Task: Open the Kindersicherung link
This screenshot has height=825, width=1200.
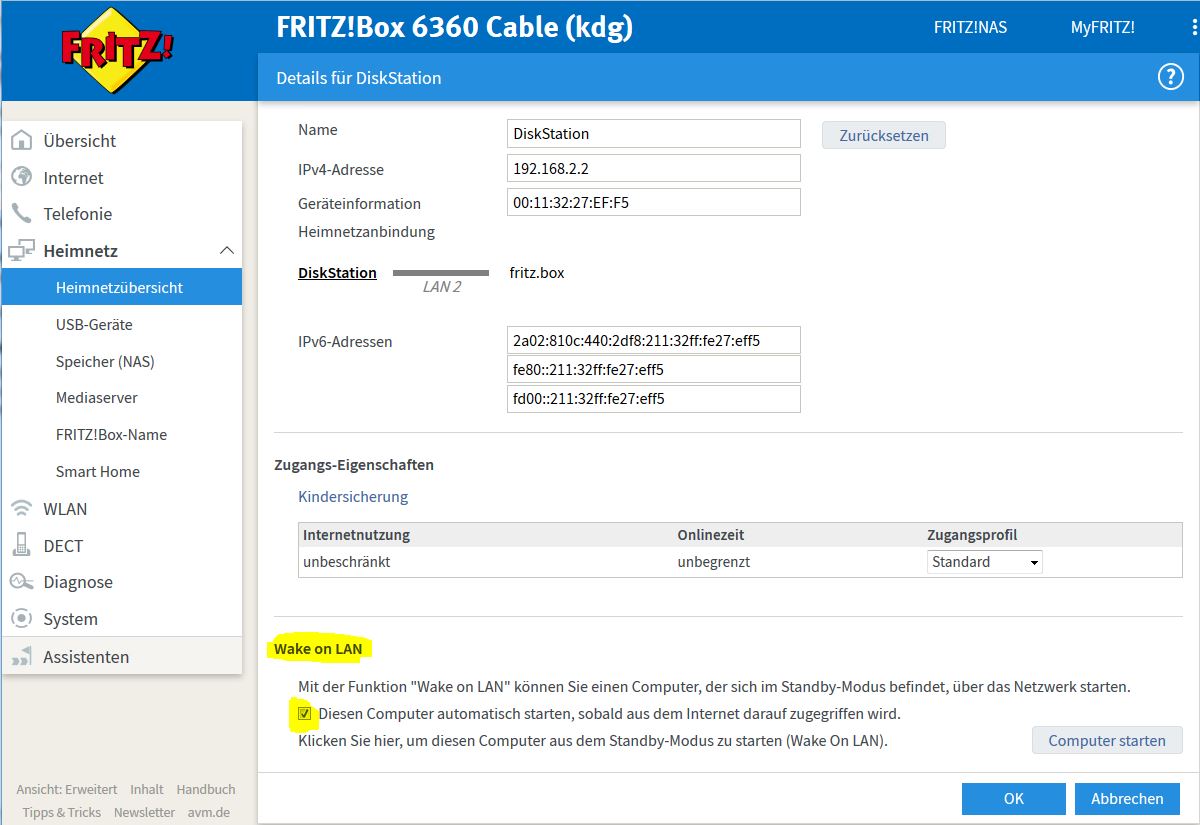Action: pyautogui.click(x=353, y=496)
